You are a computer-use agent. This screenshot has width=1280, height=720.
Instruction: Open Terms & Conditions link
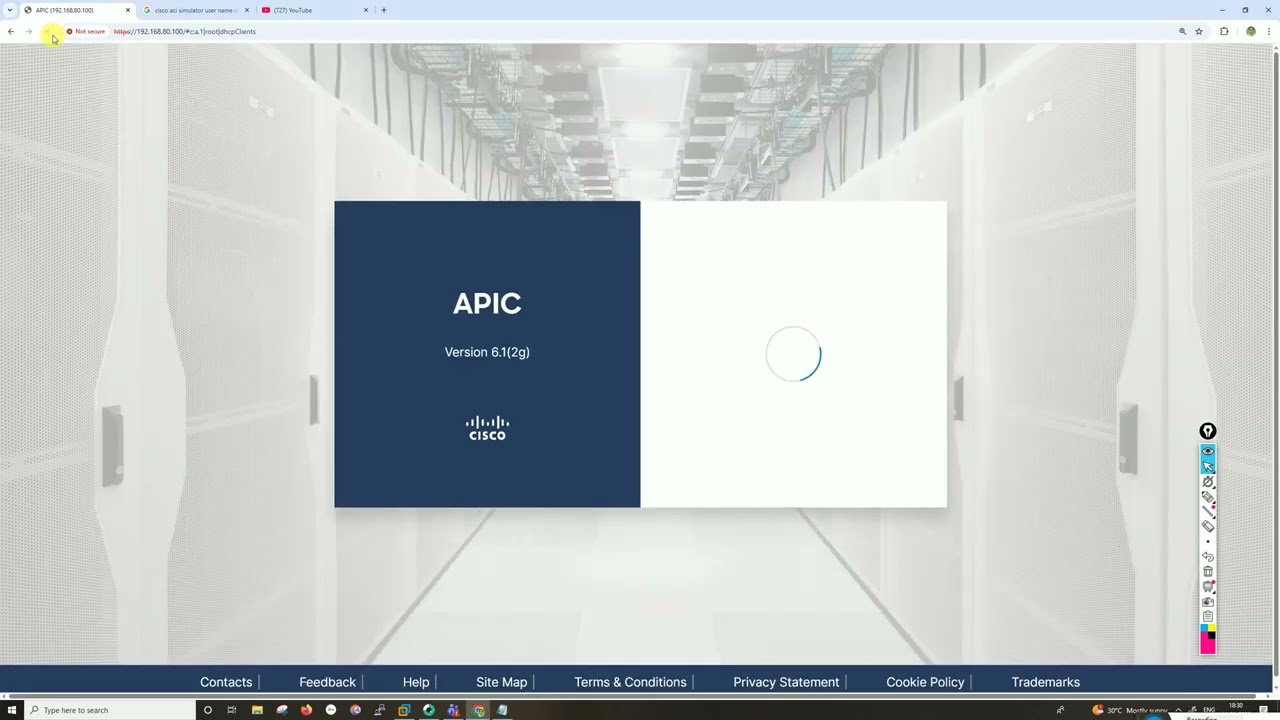(x=630, y=682)
